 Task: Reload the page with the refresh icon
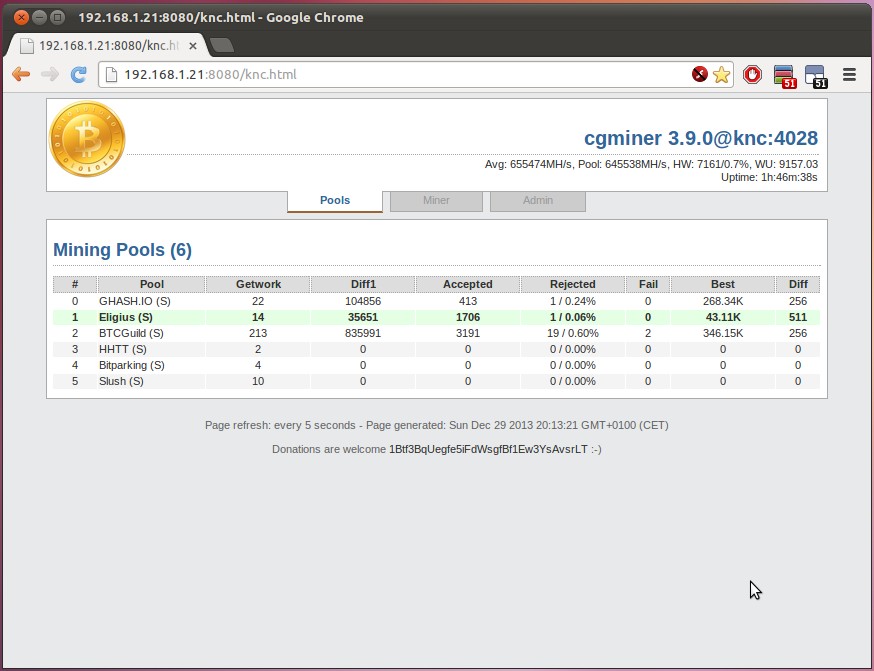(79, 74)
